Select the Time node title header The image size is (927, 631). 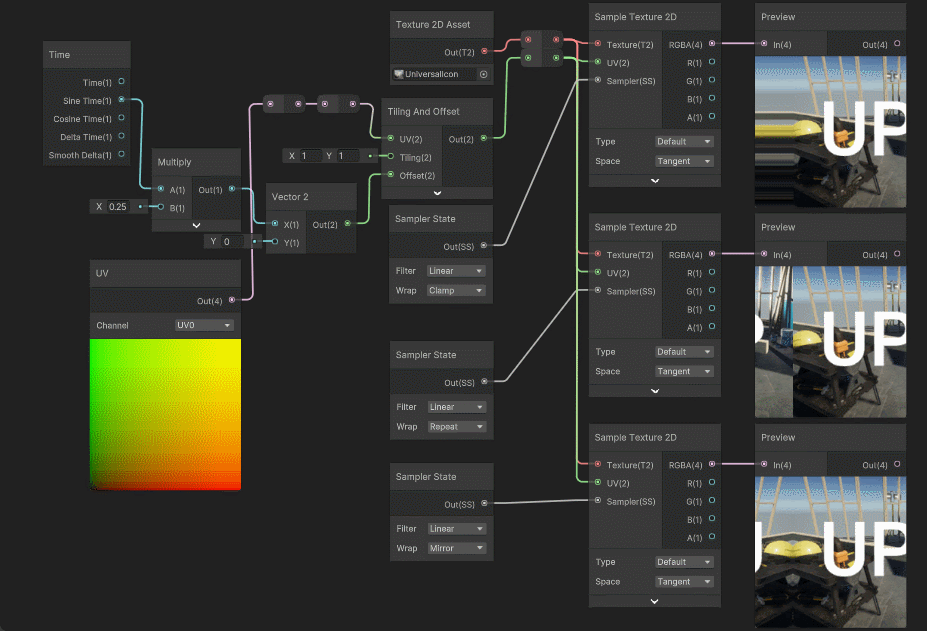point(87,55)
